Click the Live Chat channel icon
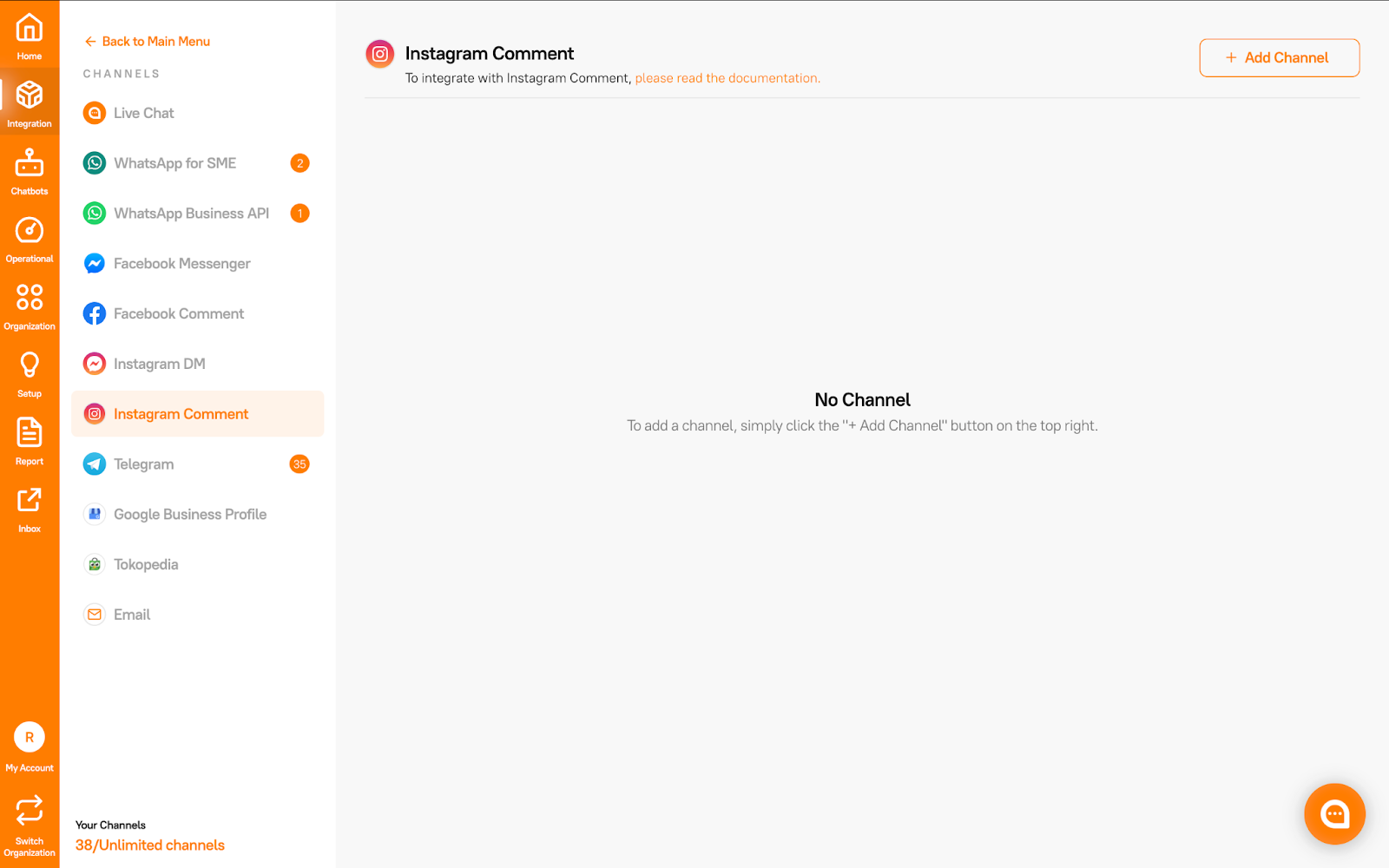The image size is (1389, 868). (95, 113)
